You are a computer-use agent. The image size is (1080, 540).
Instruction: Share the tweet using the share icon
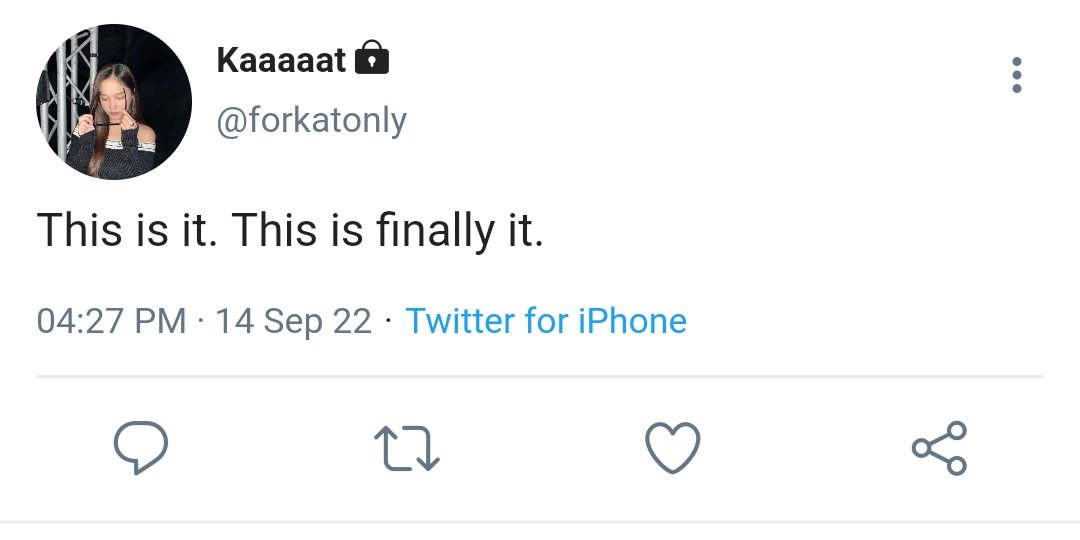[939, 448]
